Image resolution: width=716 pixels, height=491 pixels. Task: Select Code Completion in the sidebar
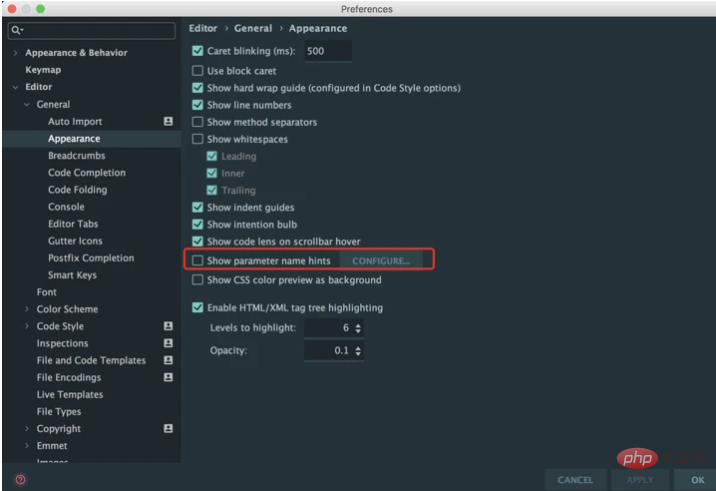pyautogui.click(x=86, y=173)
